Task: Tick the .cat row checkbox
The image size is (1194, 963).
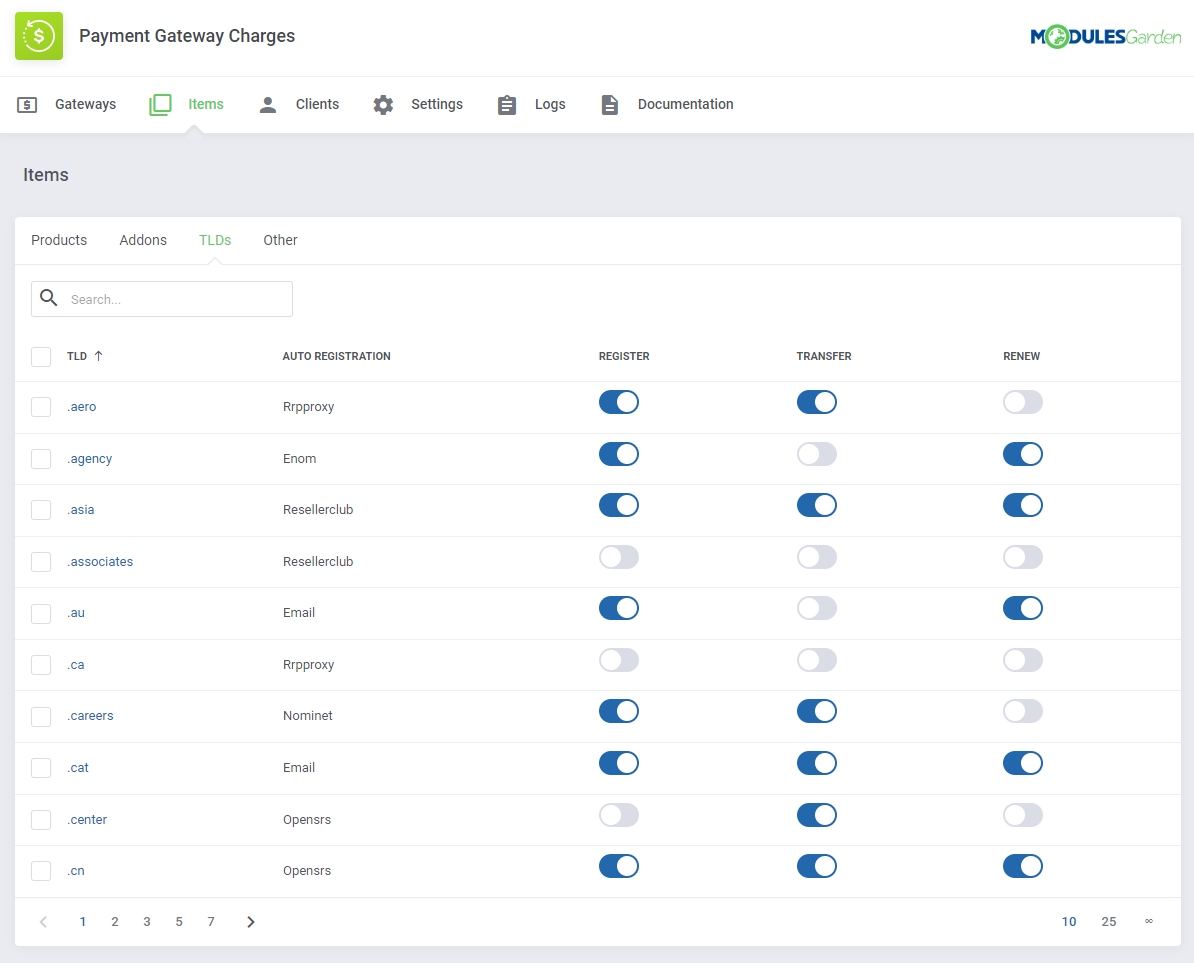Action: tap(41, 767)
